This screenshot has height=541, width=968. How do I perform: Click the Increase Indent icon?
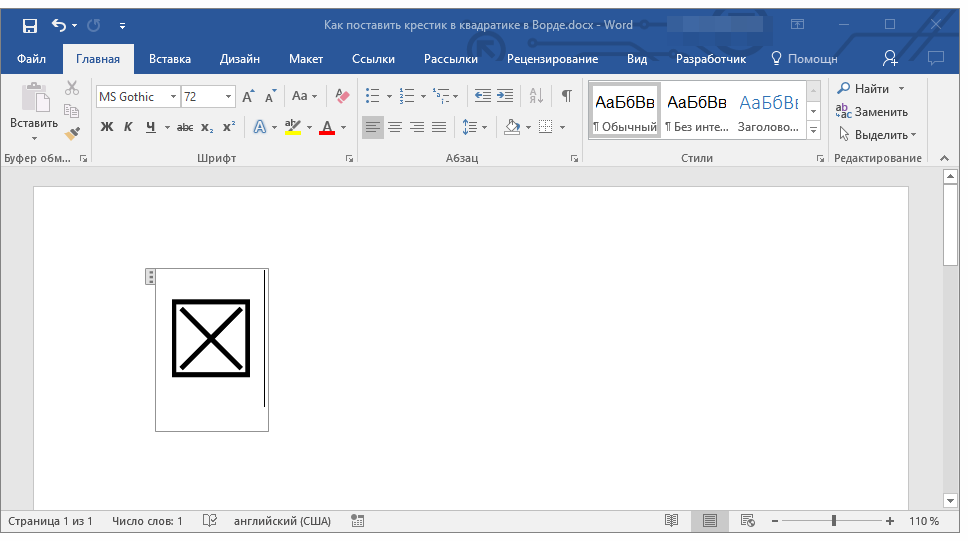coord(505,96)
